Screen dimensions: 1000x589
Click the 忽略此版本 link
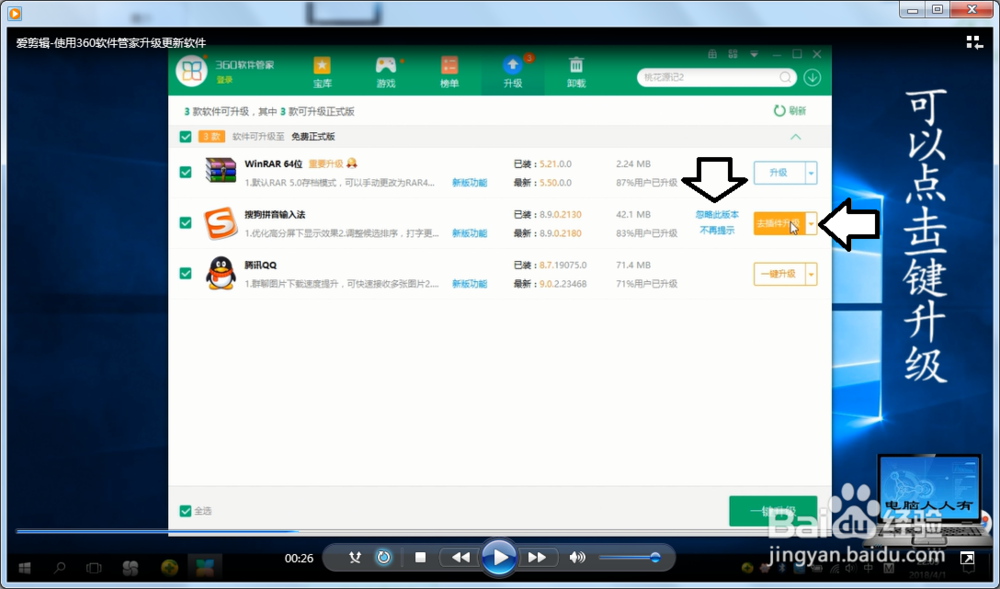[717, 215]
